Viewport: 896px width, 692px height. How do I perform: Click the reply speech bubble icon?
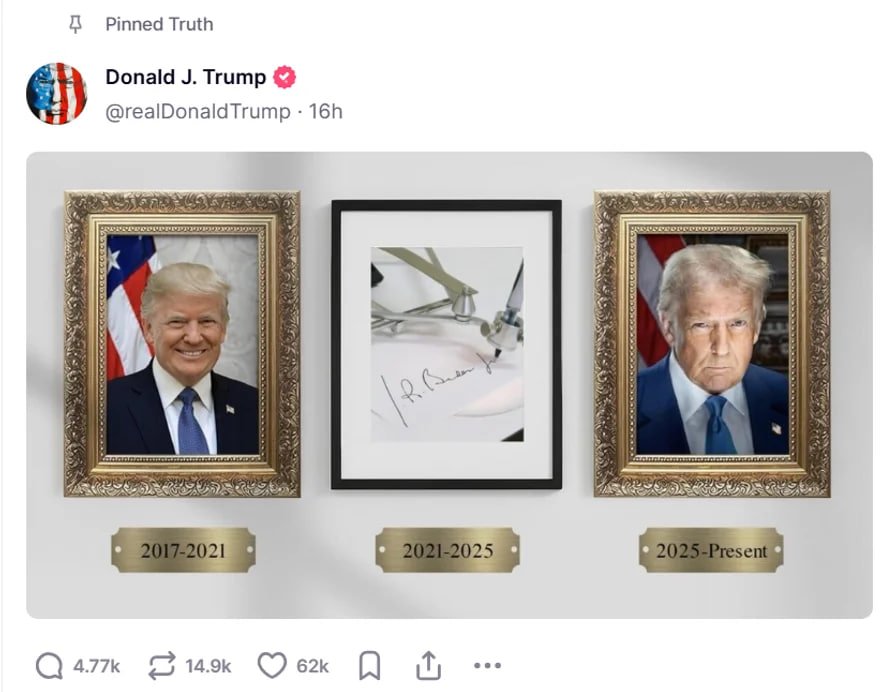tap(49, 666)
